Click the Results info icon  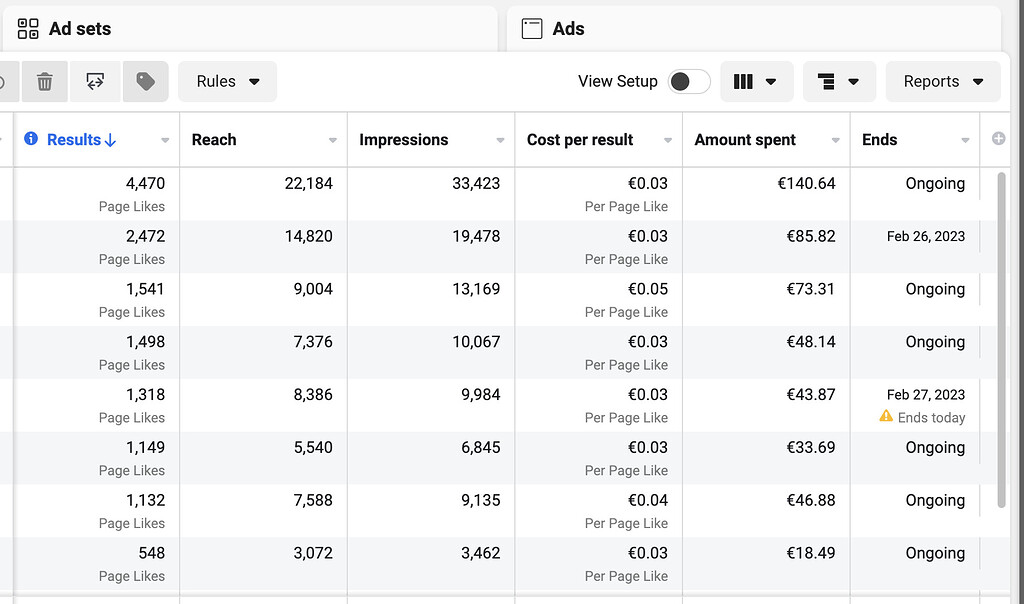click(31, 138)
